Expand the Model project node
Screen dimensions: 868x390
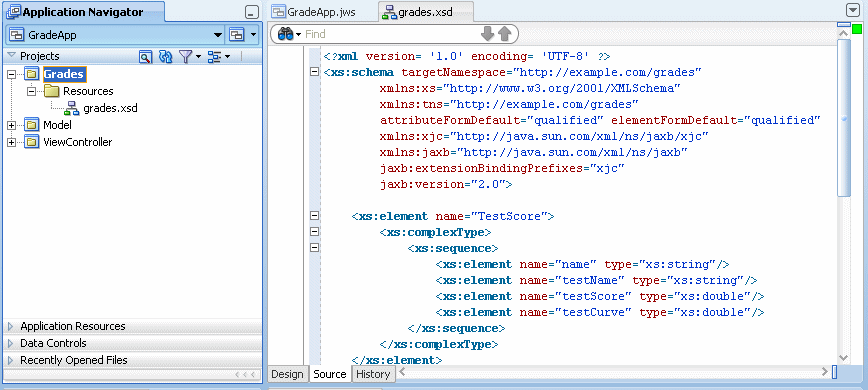click(12, 125)
